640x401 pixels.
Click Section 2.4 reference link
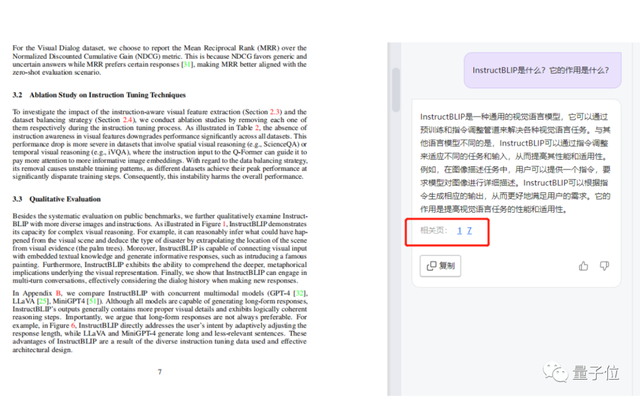point(128,120)
